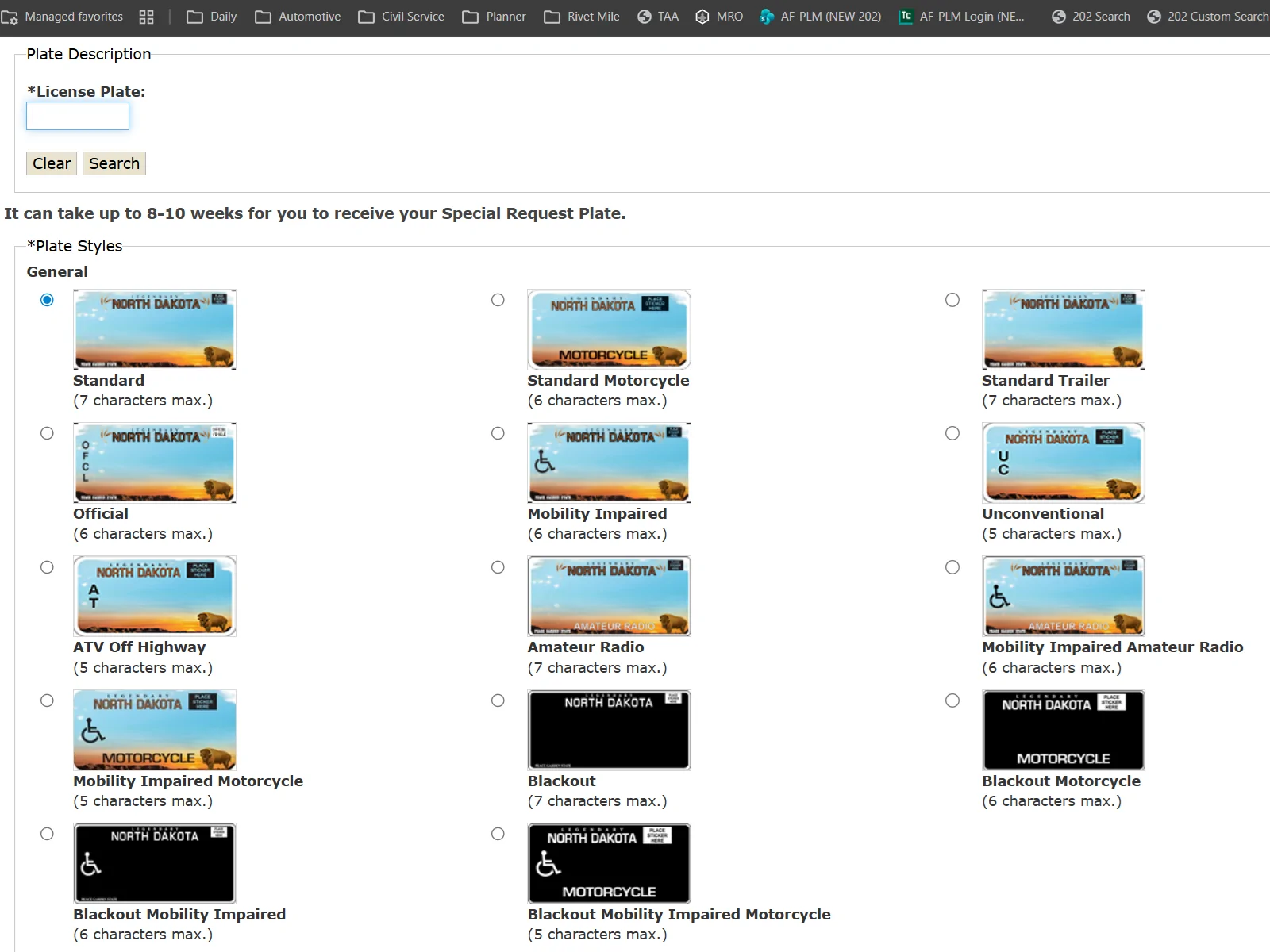Open the Planner bookmark folder
The height and width of the screenshot is (952, 1270).
(494, 17)
